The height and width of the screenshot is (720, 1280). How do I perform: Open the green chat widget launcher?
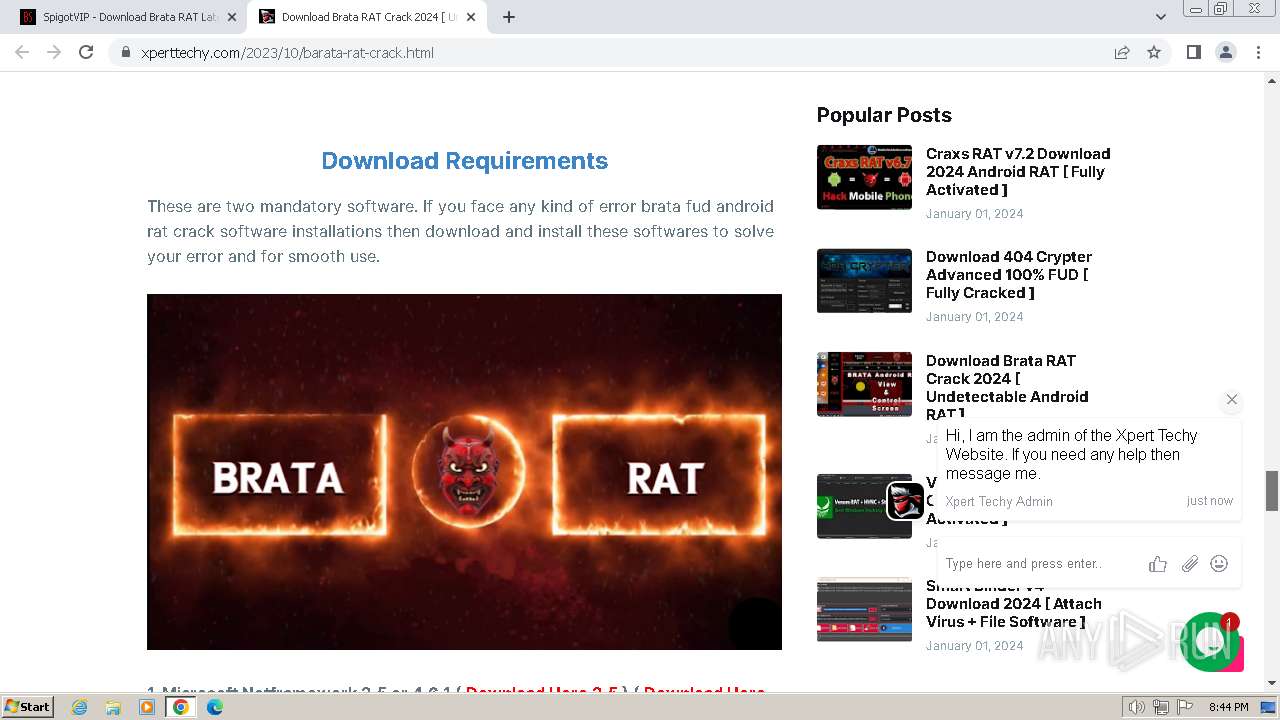pos(1211,642)
